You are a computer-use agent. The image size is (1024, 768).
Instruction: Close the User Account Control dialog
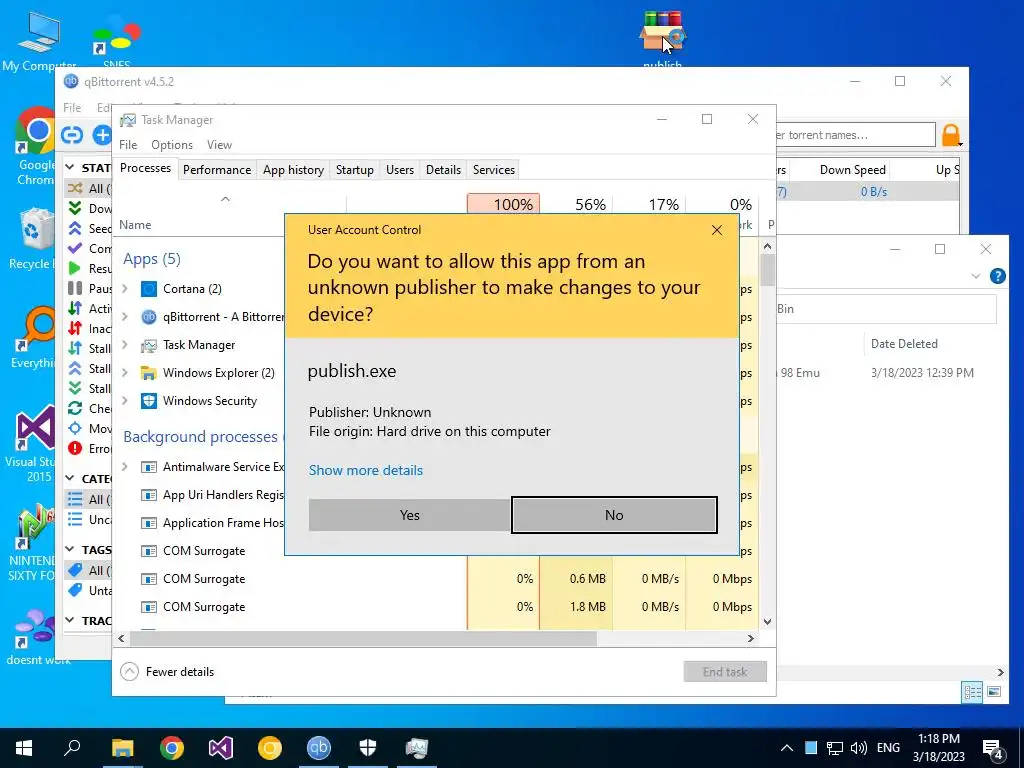pos(716,230)
